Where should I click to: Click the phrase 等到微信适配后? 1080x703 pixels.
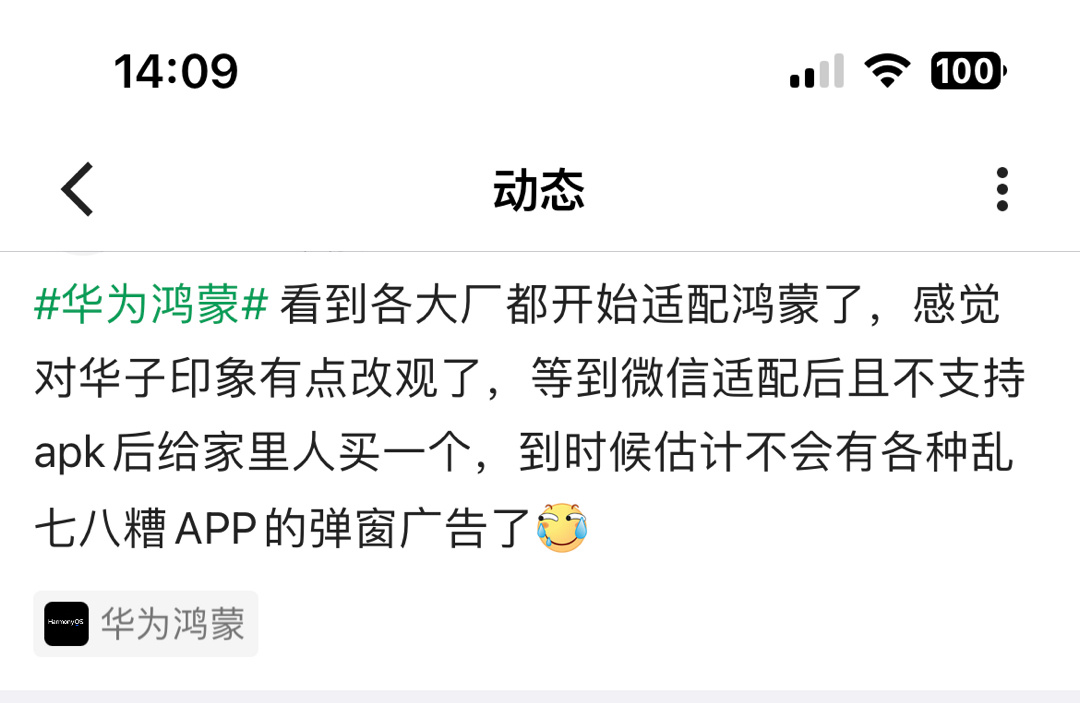(x=689, y=378)
